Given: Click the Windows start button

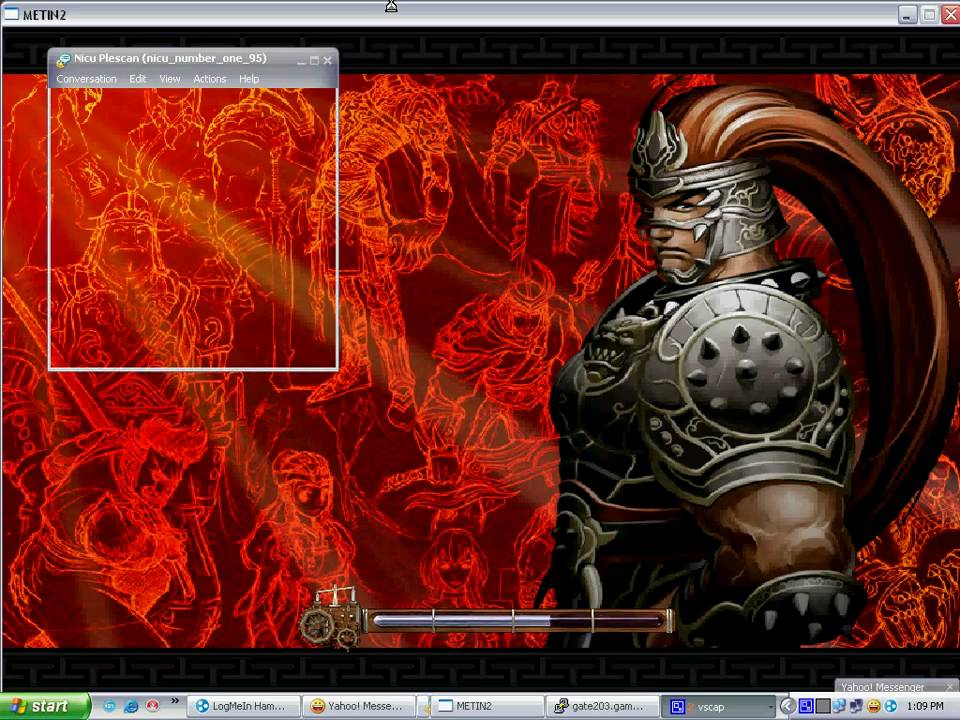Looking at the screenshot, I should click(44, 706).
